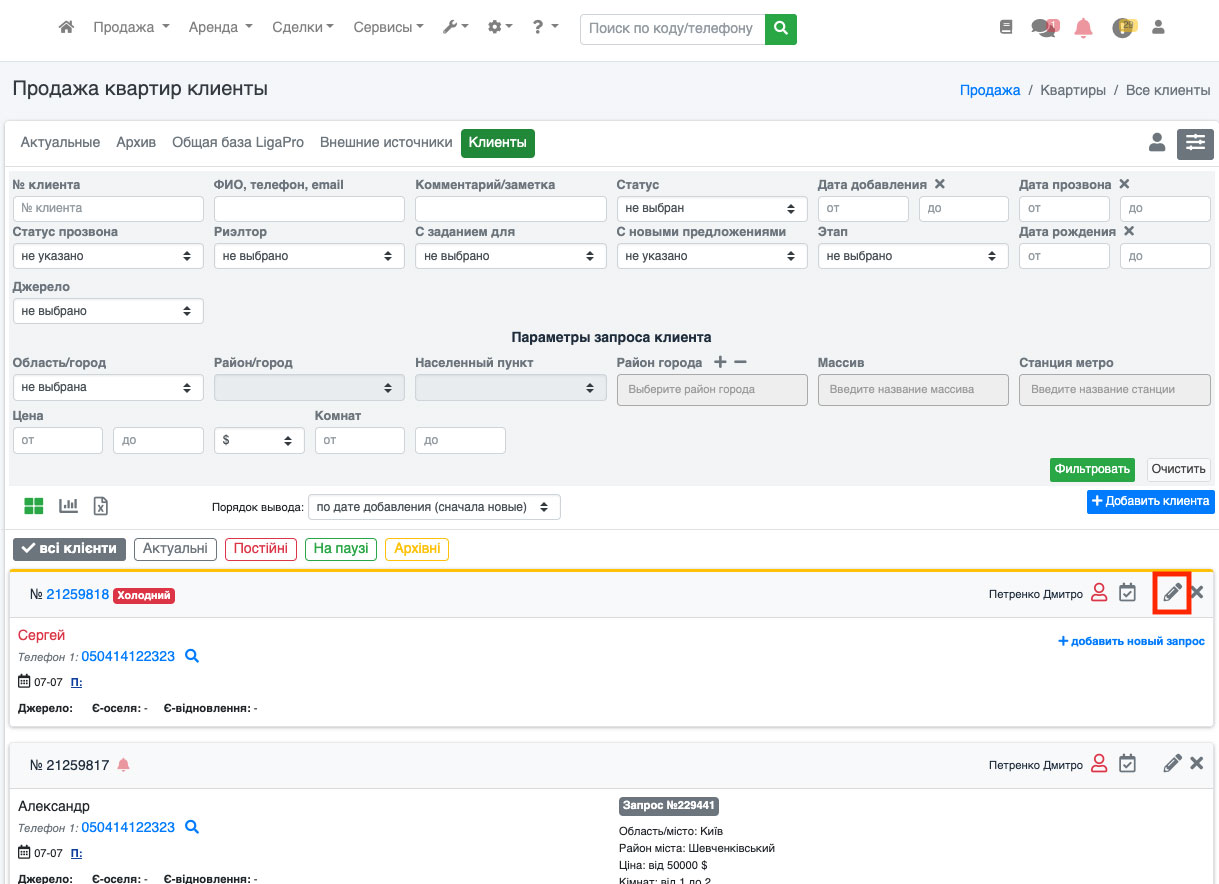Select the 'Актуальні' client filter tag

click(x=175, y=549)
